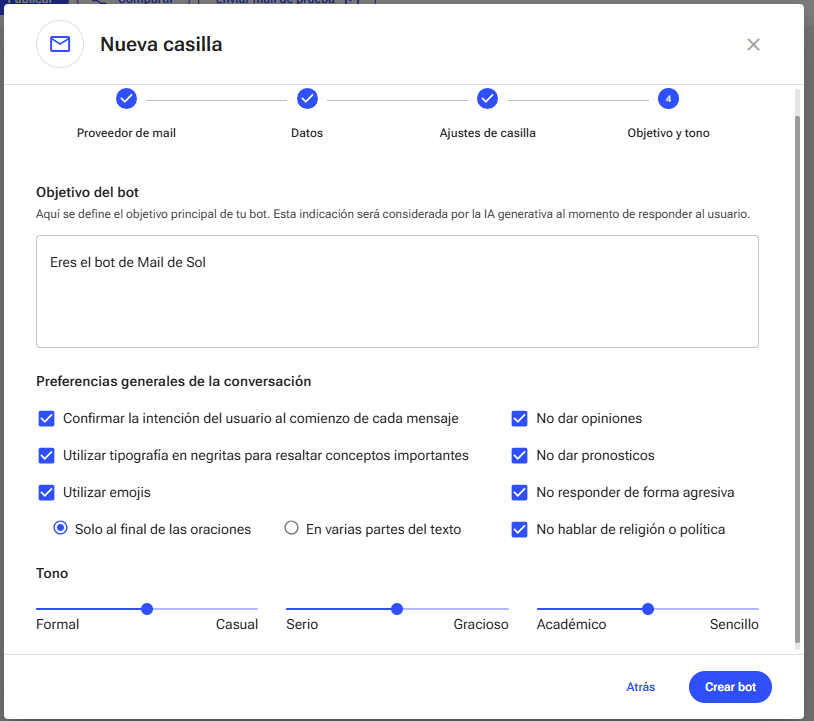814x721 pixels.
Task: Go to the Ajustes de casilla step checkmark
Action: 487,99
